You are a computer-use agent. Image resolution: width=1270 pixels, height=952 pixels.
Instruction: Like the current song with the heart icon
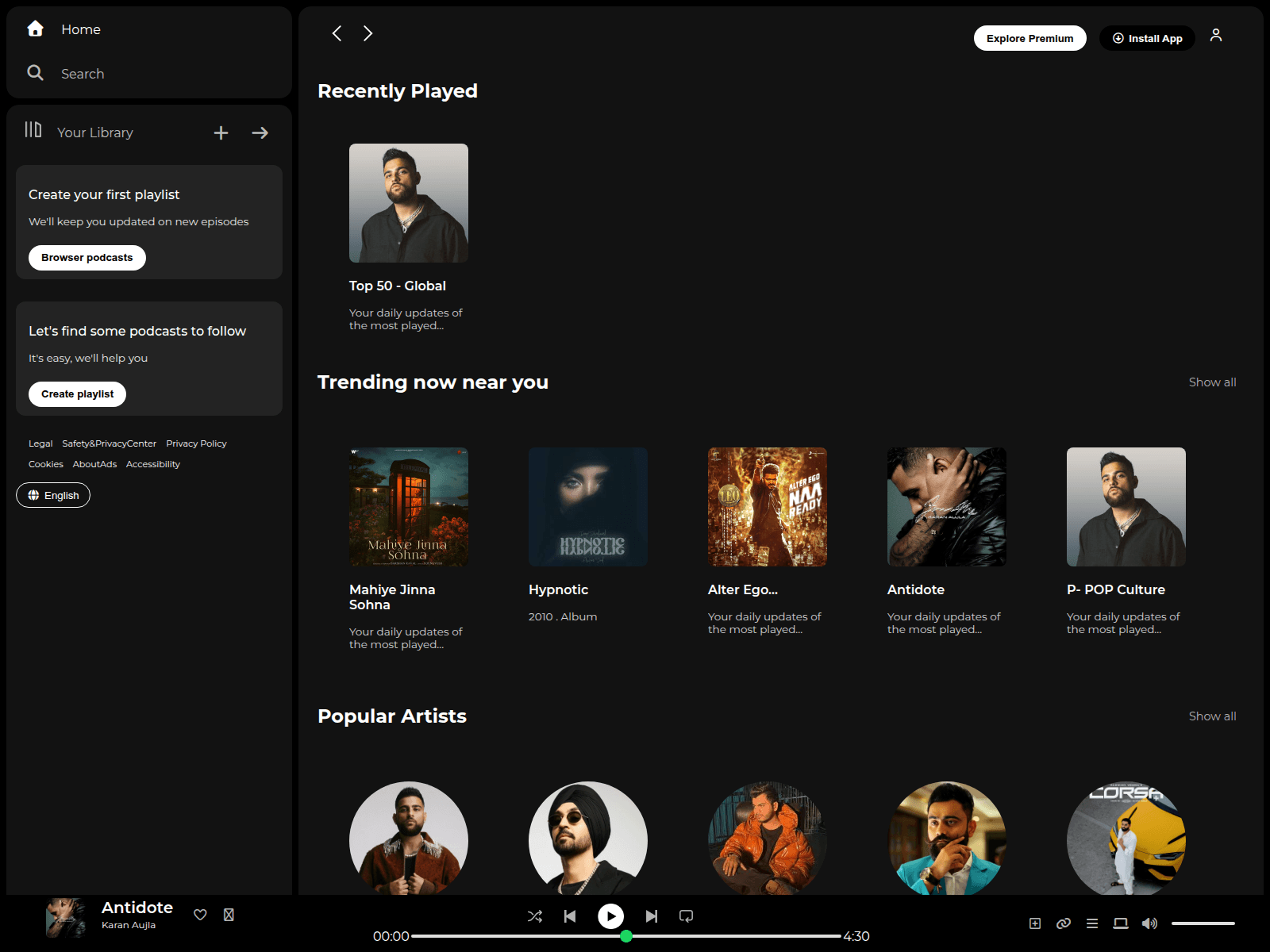pyautogui.click(x=200, y=915)
